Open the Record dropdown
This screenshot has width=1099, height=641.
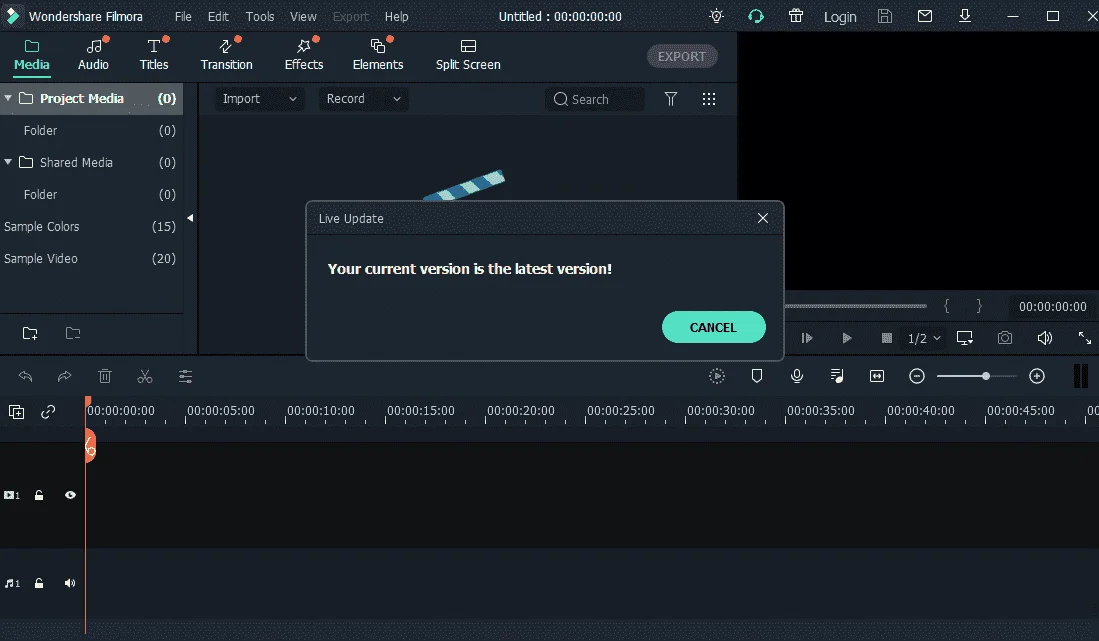[x=363, y=99]
